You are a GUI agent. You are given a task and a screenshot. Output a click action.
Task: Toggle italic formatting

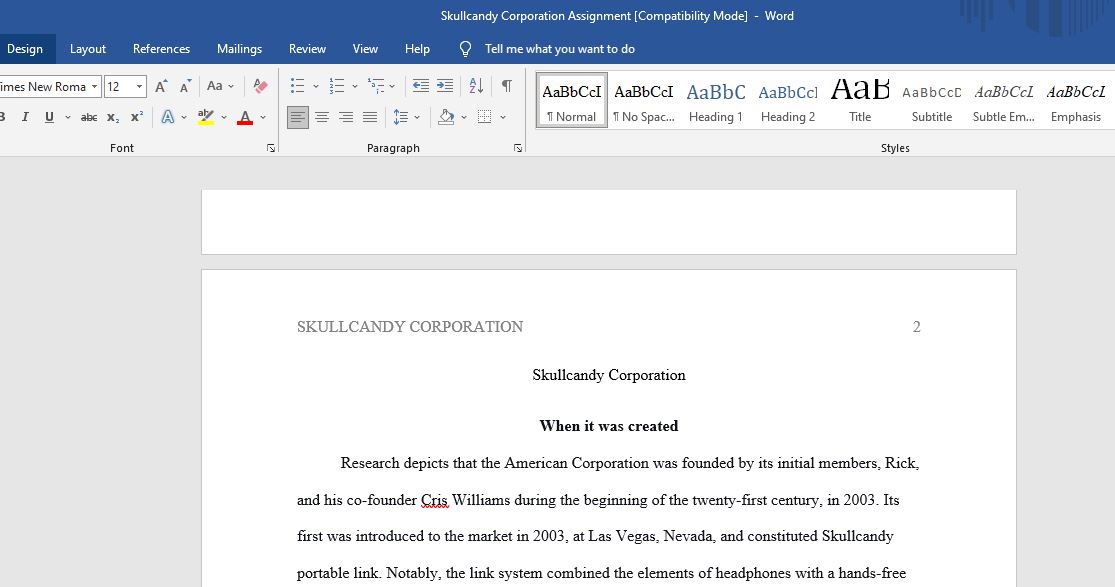(25, 117)
